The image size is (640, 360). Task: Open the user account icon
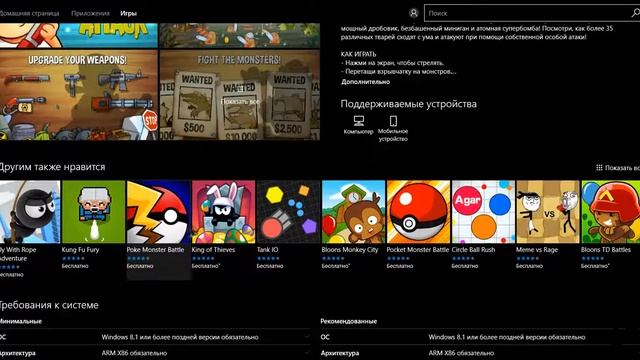pos(413,13)
